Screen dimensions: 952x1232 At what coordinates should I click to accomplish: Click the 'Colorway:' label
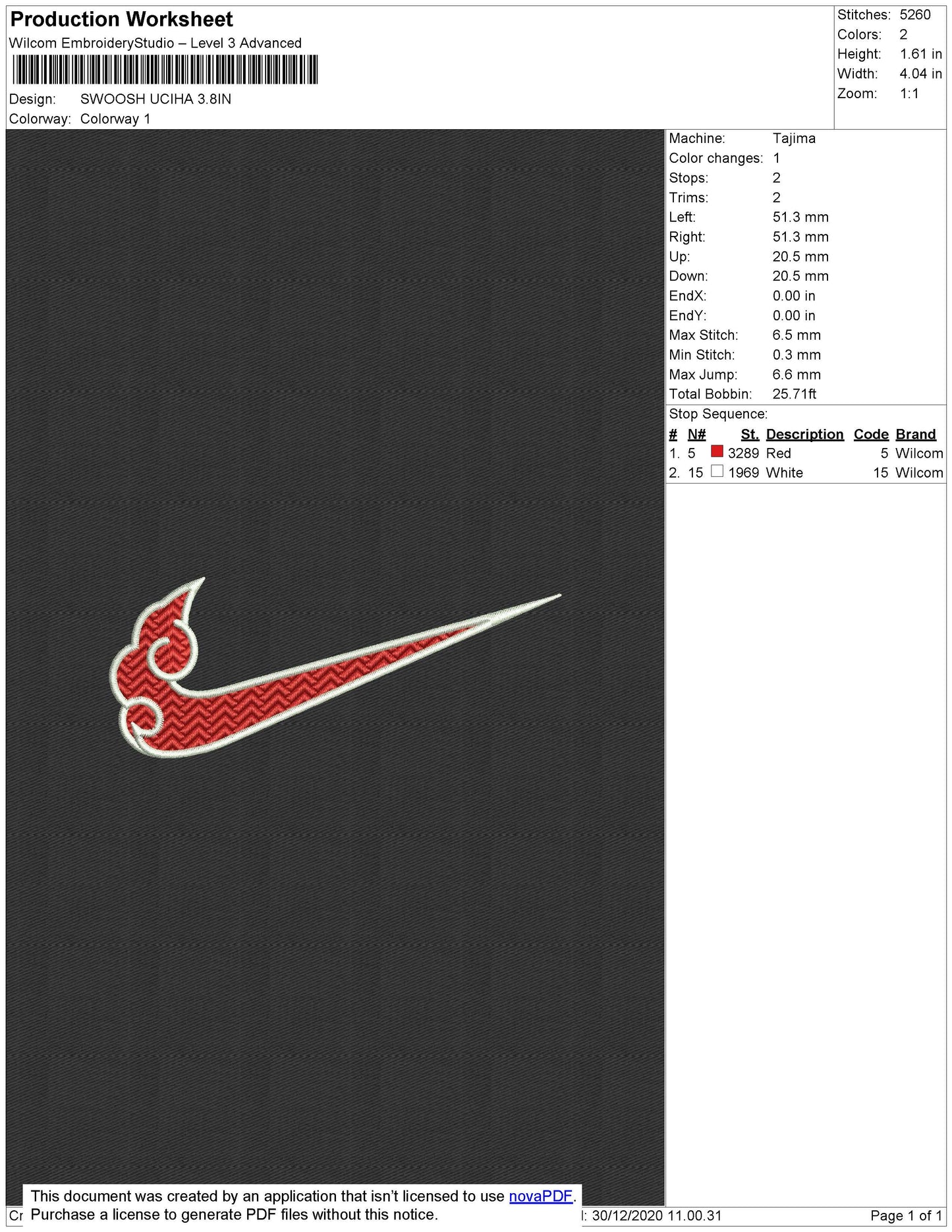pos(40,119)
